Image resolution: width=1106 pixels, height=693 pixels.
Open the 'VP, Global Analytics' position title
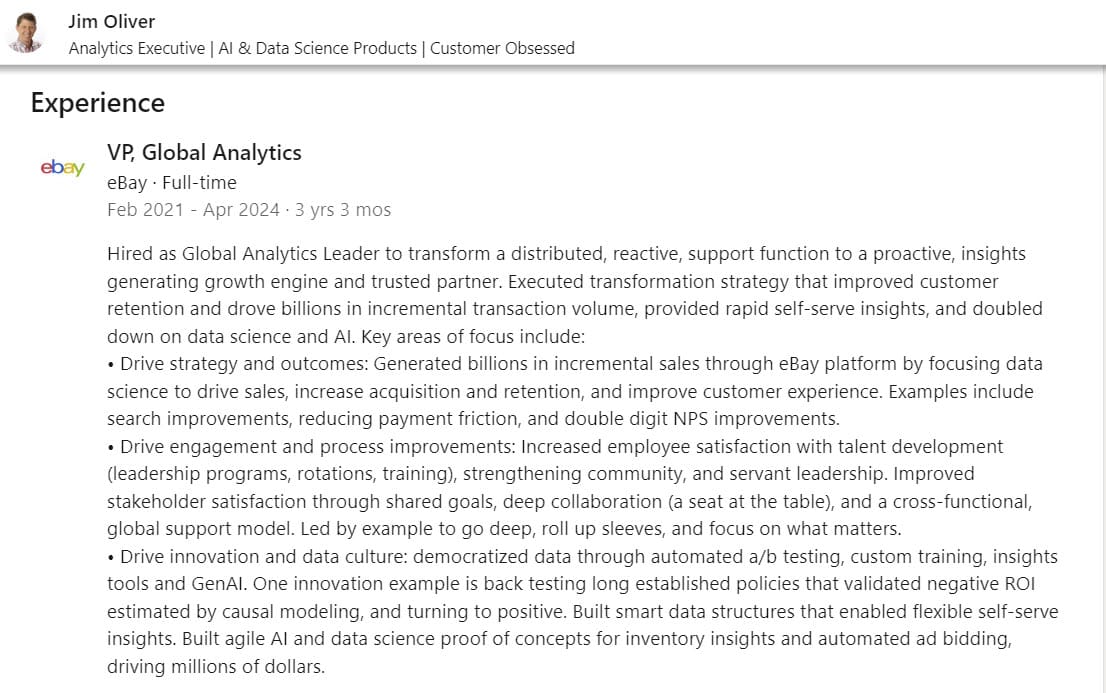pos(205,152)
